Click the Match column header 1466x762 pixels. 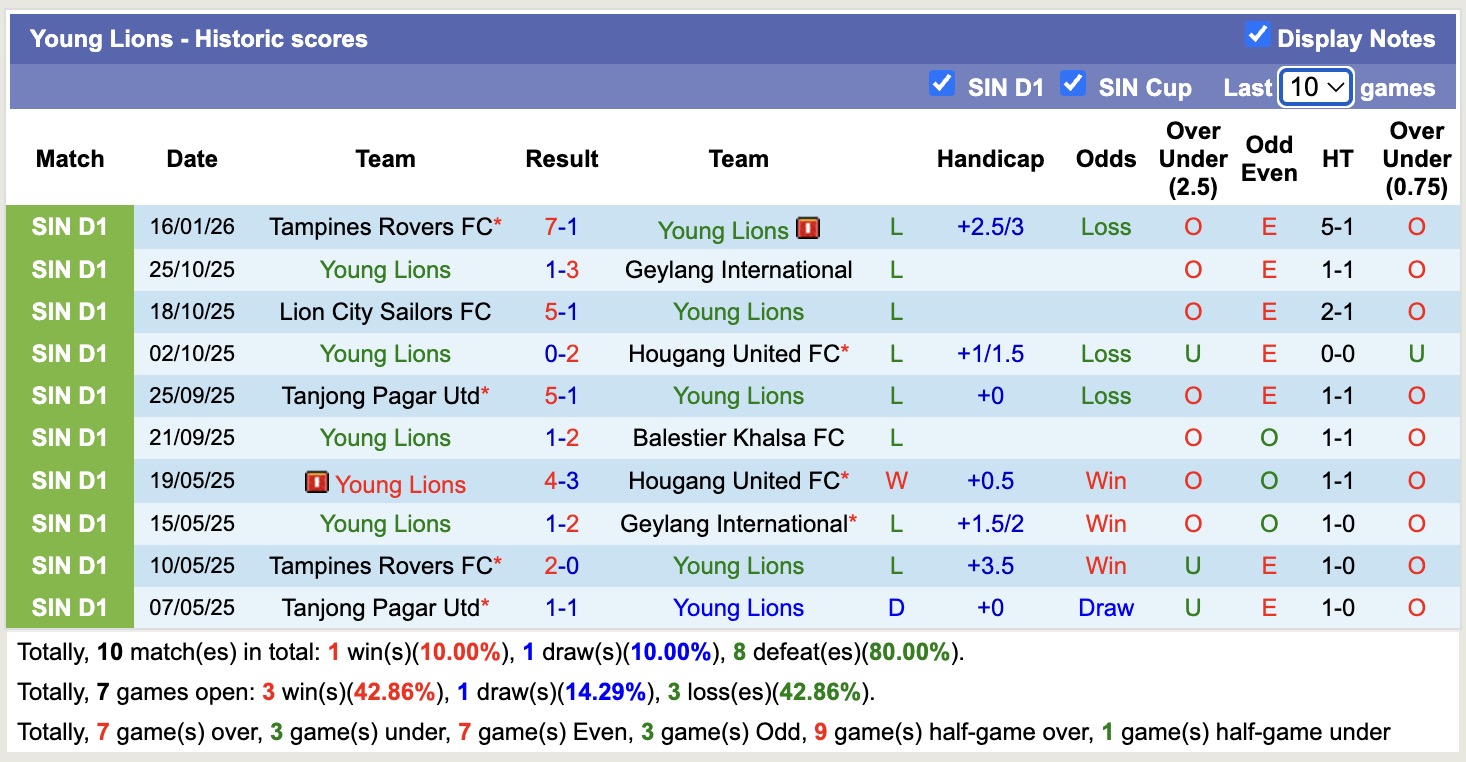70,158
